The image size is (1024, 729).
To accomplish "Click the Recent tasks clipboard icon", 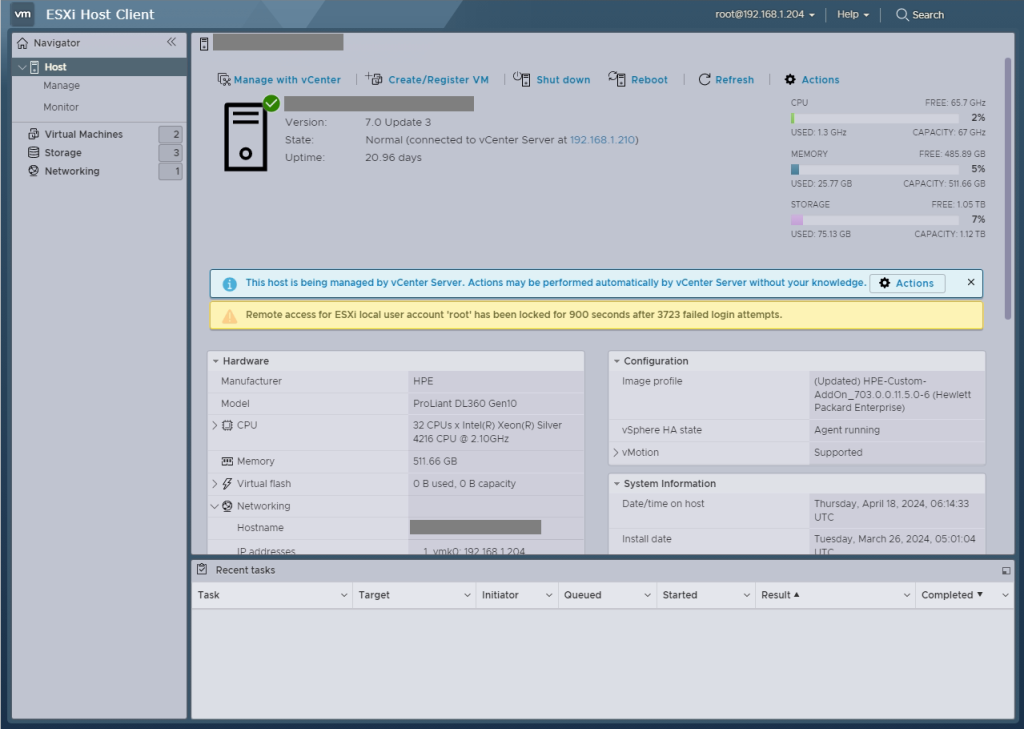I will [202, 569].
